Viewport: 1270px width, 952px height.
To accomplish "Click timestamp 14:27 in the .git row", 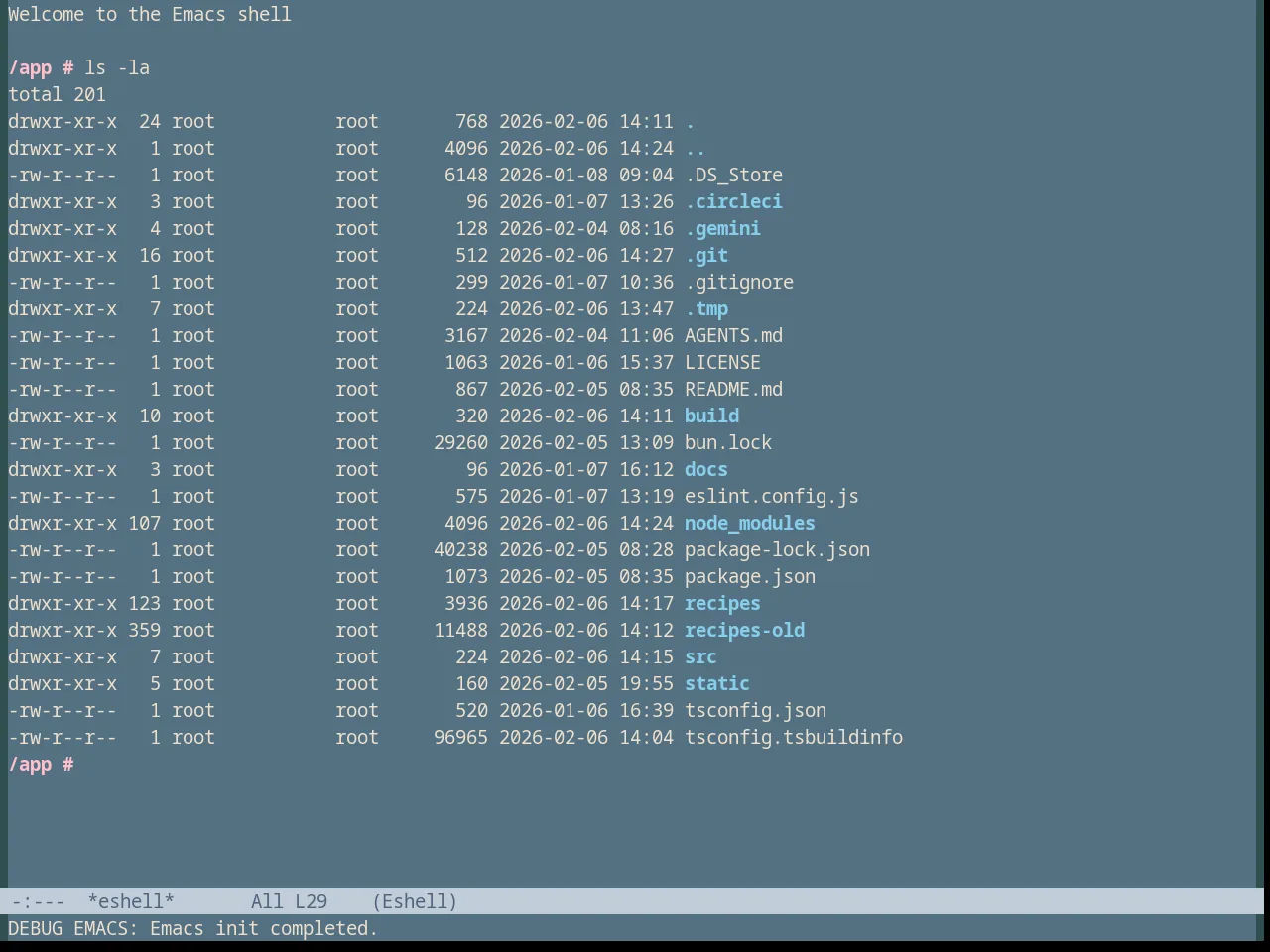I will click(646, 255).
